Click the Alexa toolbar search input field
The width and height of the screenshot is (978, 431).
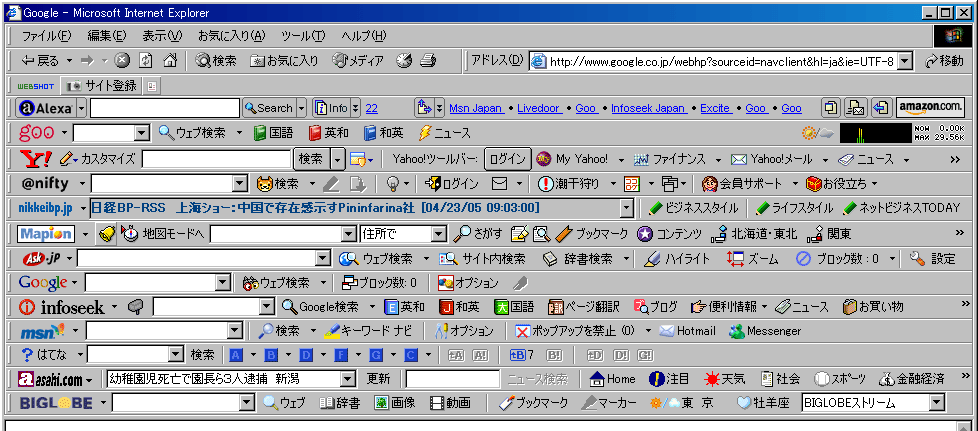point(164,108)
